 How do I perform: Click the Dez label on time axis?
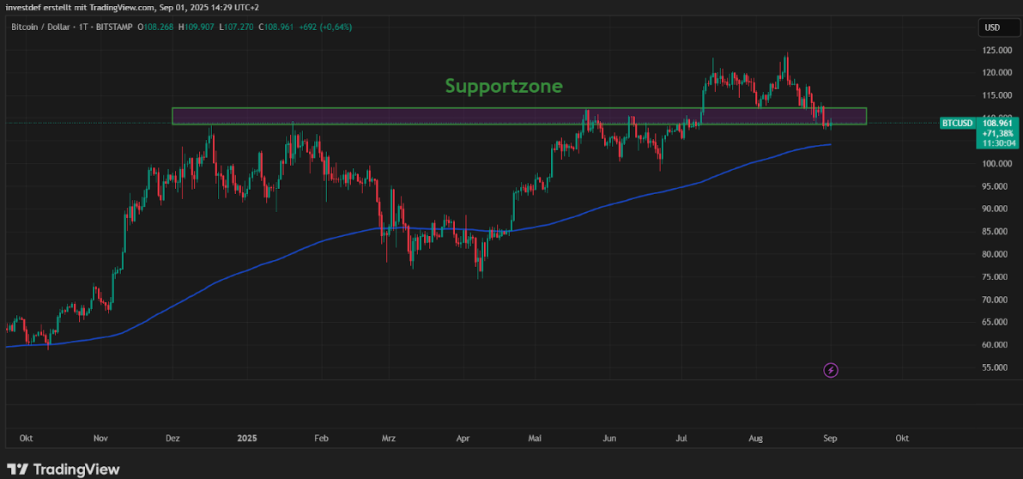172,438
